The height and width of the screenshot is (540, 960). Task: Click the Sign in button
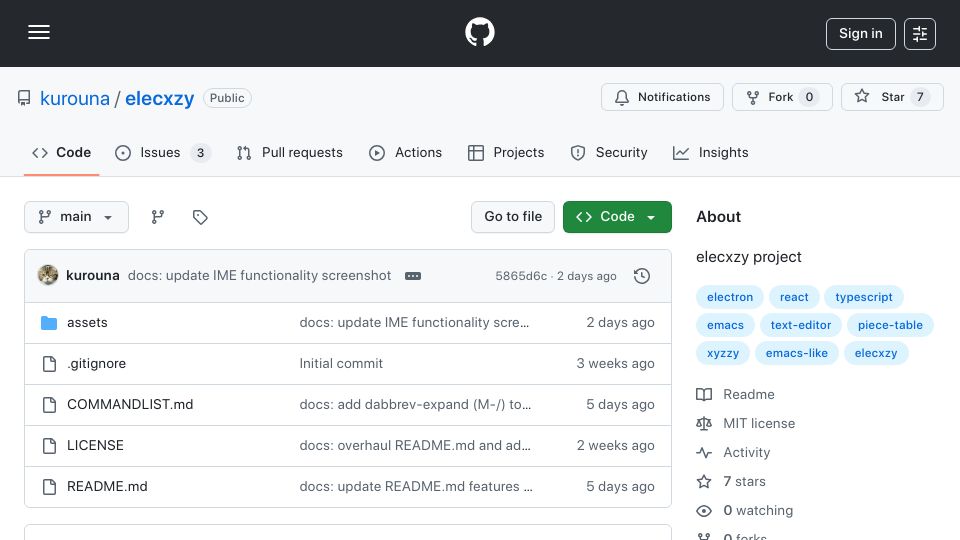pos(860,34)
